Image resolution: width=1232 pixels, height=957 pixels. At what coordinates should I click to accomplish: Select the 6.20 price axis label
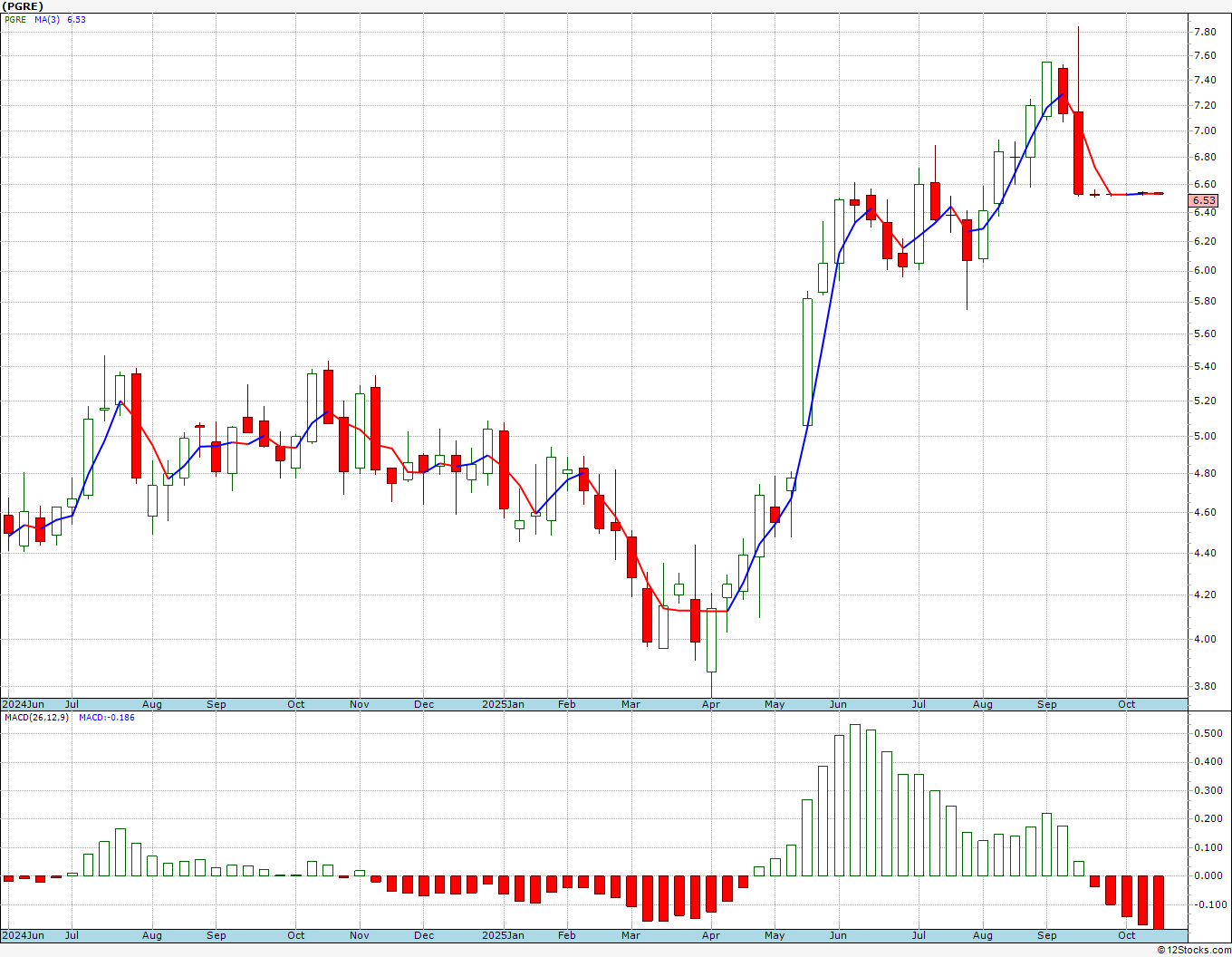1205,241
